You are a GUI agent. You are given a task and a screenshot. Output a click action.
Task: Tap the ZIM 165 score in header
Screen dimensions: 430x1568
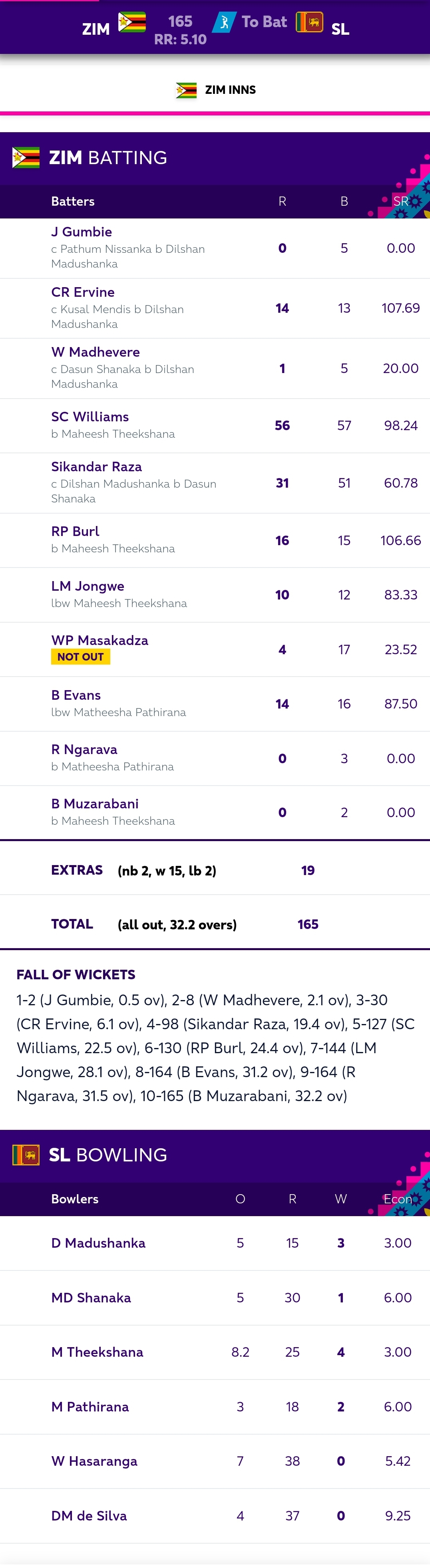point(180,22)
